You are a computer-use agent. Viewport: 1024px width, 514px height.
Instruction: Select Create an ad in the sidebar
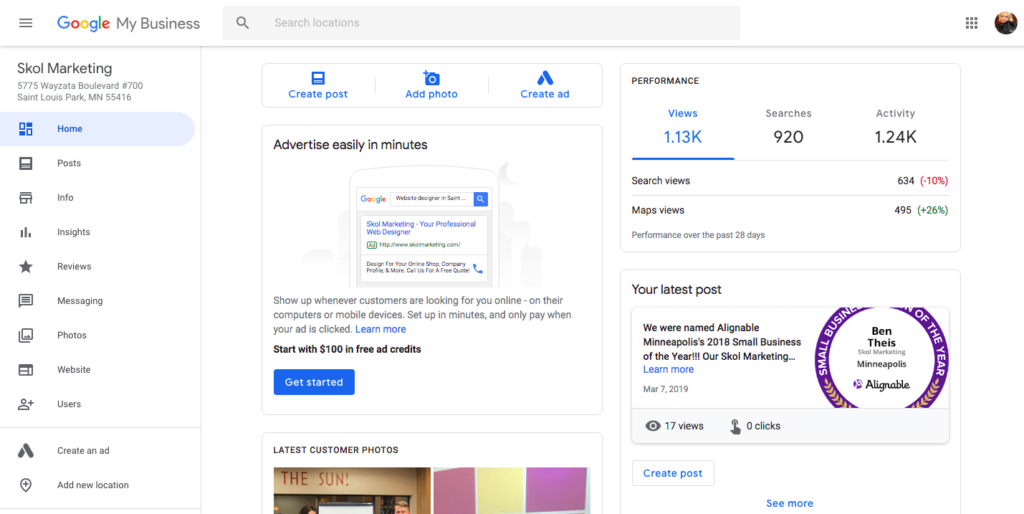pyautogui.click(x=97, y=451)
